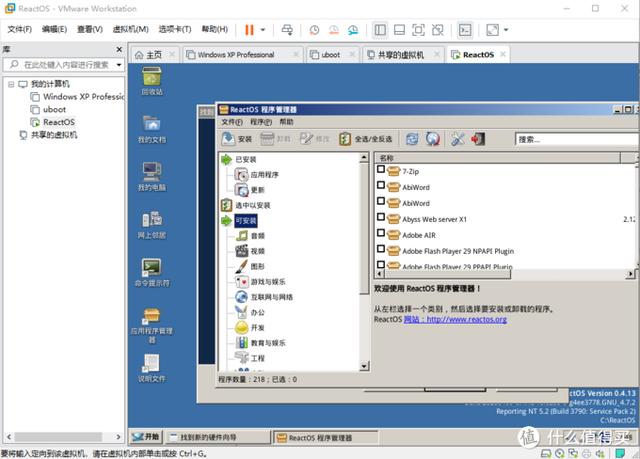Open the 应用程序管理器 desktop icon
Screen dimensions: 640x459
pos(152,325)
